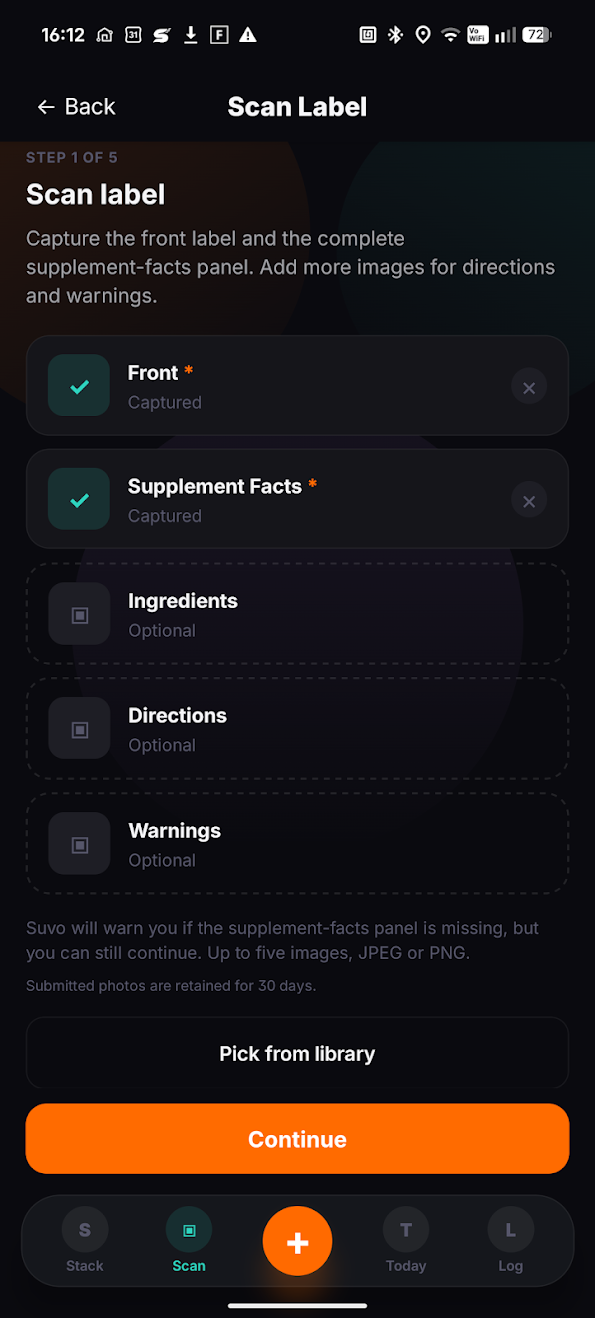Open the Log tab

[x=511, y=1241]
